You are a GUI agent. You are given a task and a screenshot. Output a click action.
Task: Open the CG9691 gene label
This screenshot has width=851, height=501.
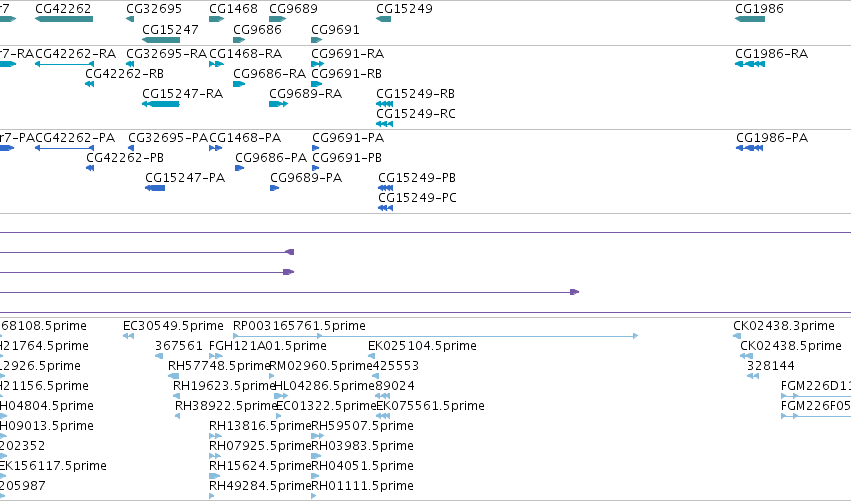click(335, 29)
